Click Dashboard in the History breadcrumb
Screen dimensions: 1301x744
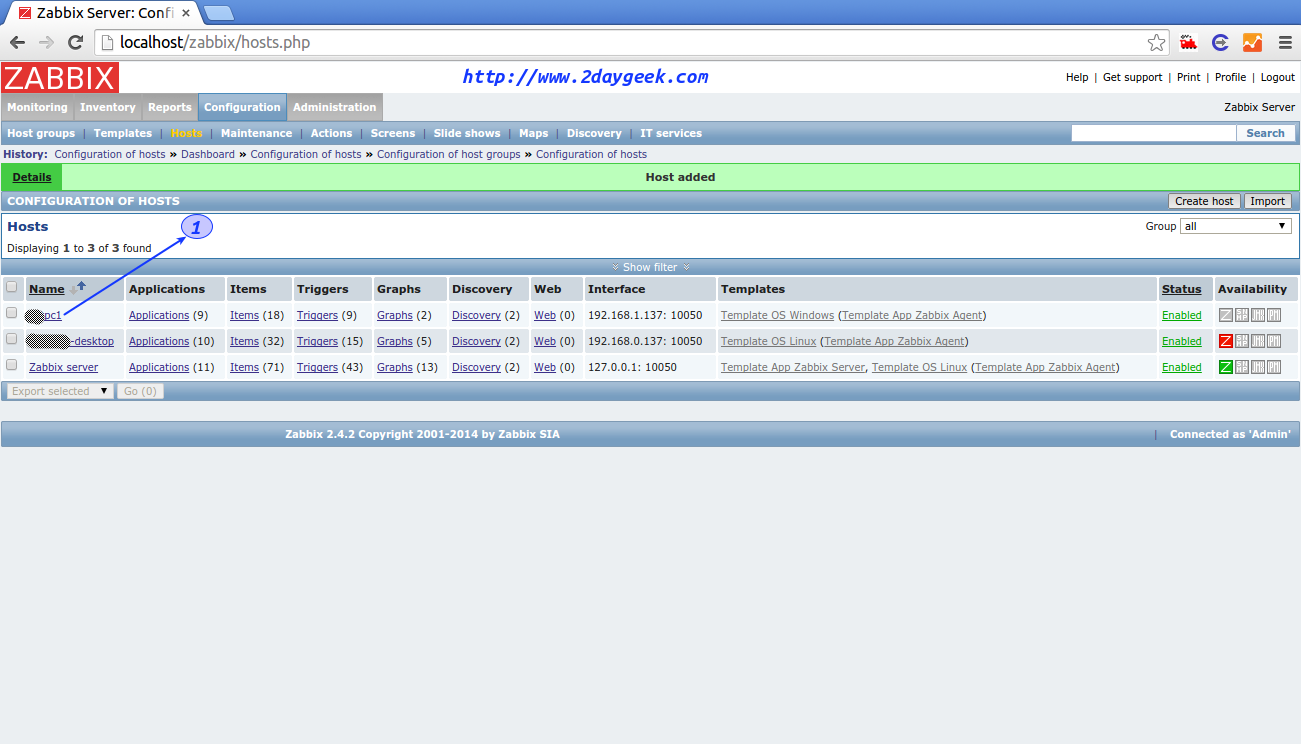[208, 154]
